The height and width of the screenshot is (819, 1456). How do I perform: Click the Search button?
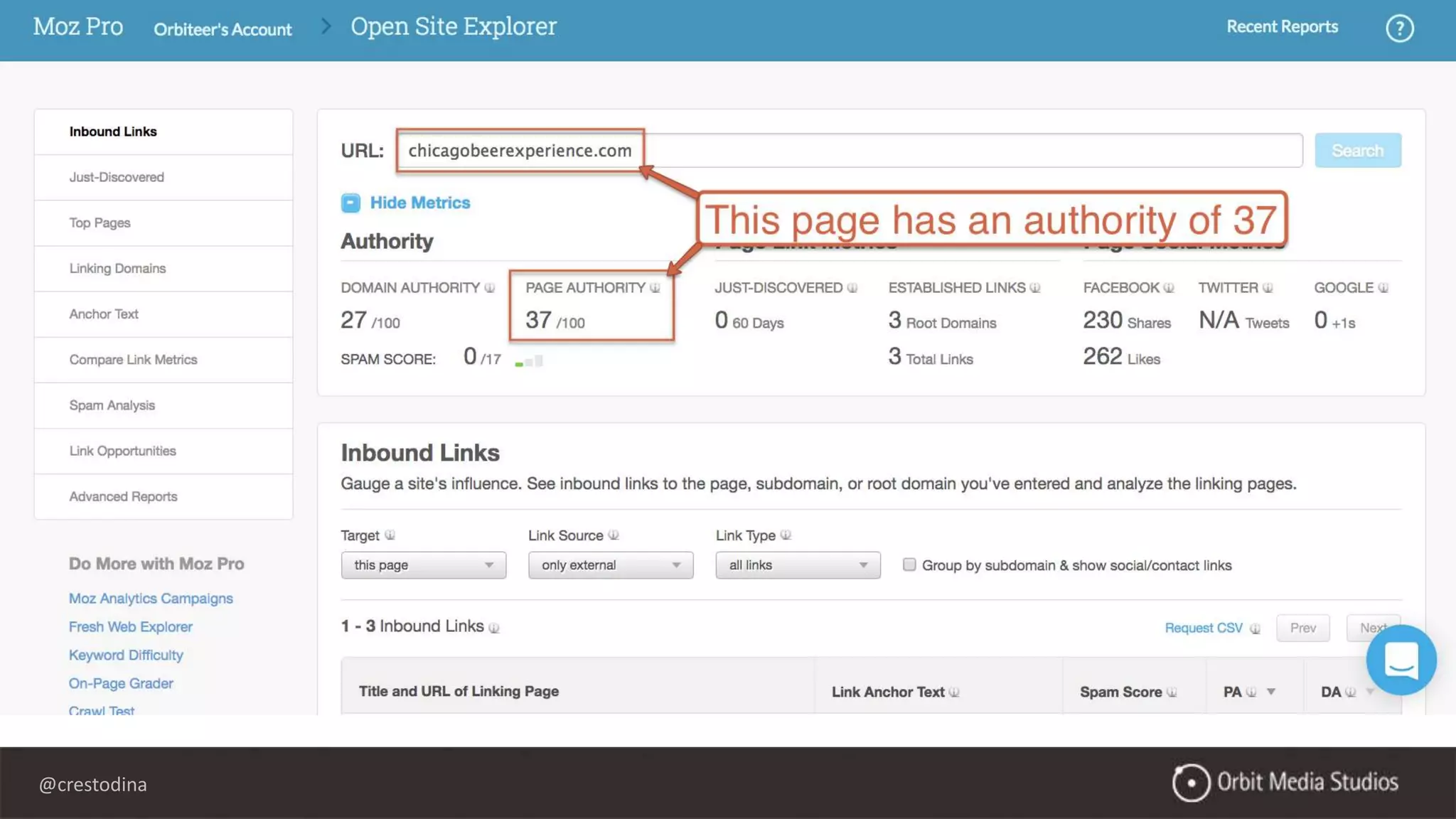[1357, 151]
